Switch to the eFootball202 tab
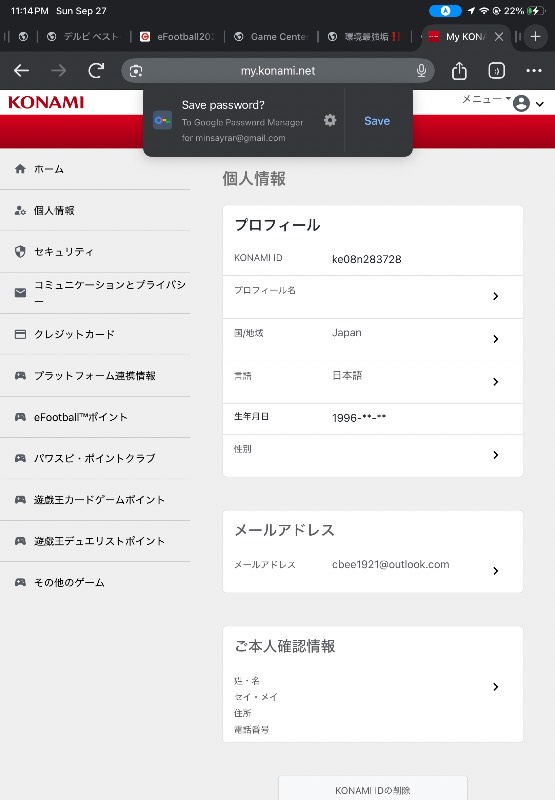Image resolution: width=555 pixels, height=800 pixels. point(179,37)
